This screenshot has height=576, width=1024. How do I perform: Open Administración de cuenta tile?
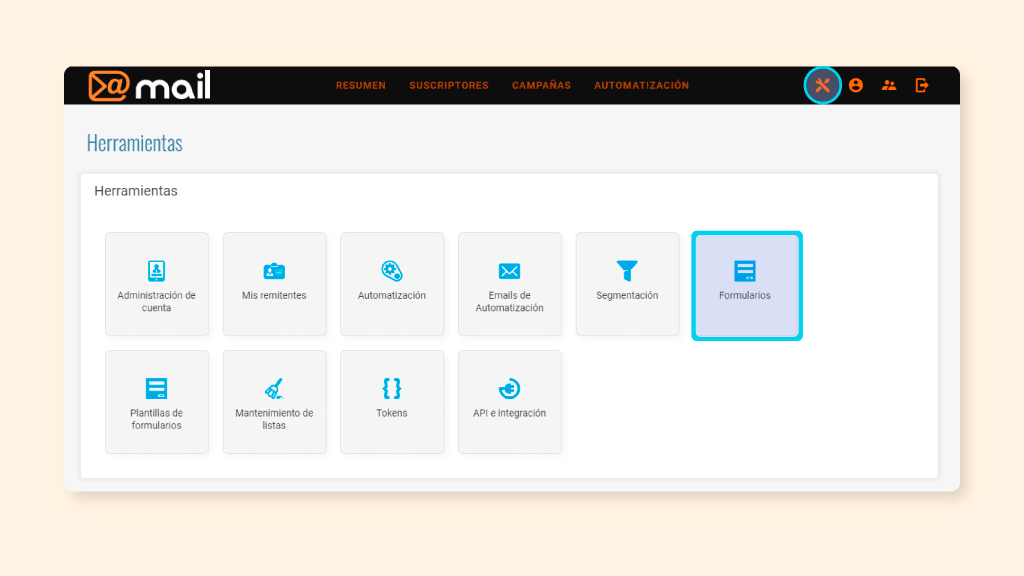click(157, 284)
